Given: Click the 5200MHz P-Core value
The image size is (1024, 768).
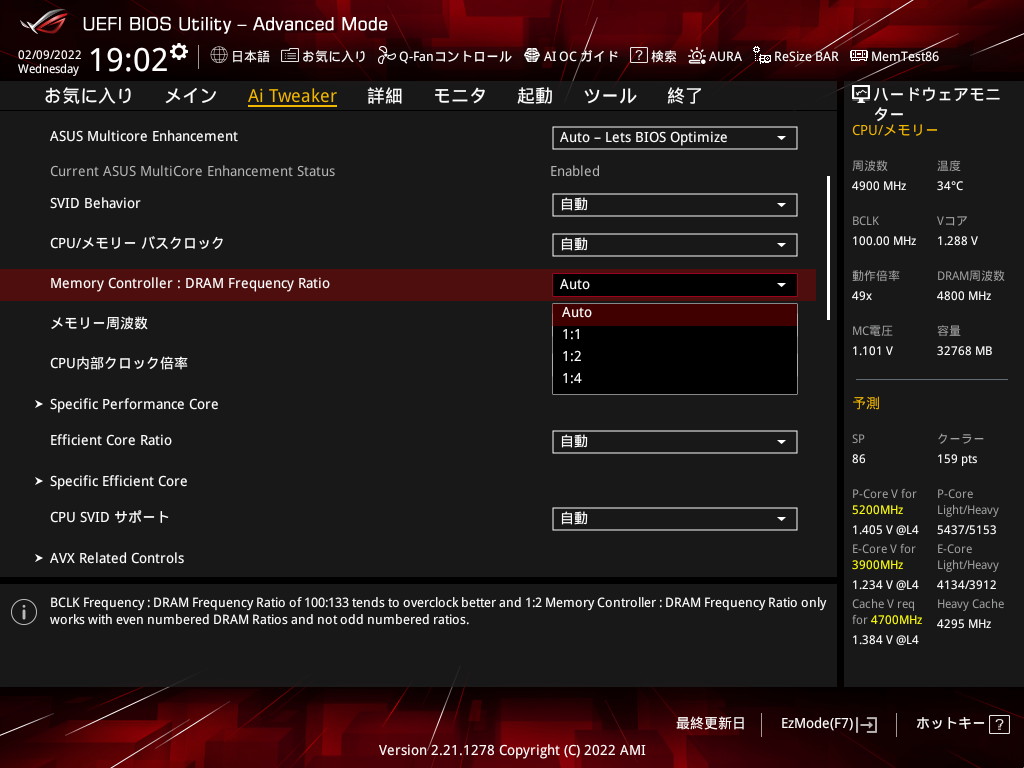Looking at the screenshot, I should (878, 510).
